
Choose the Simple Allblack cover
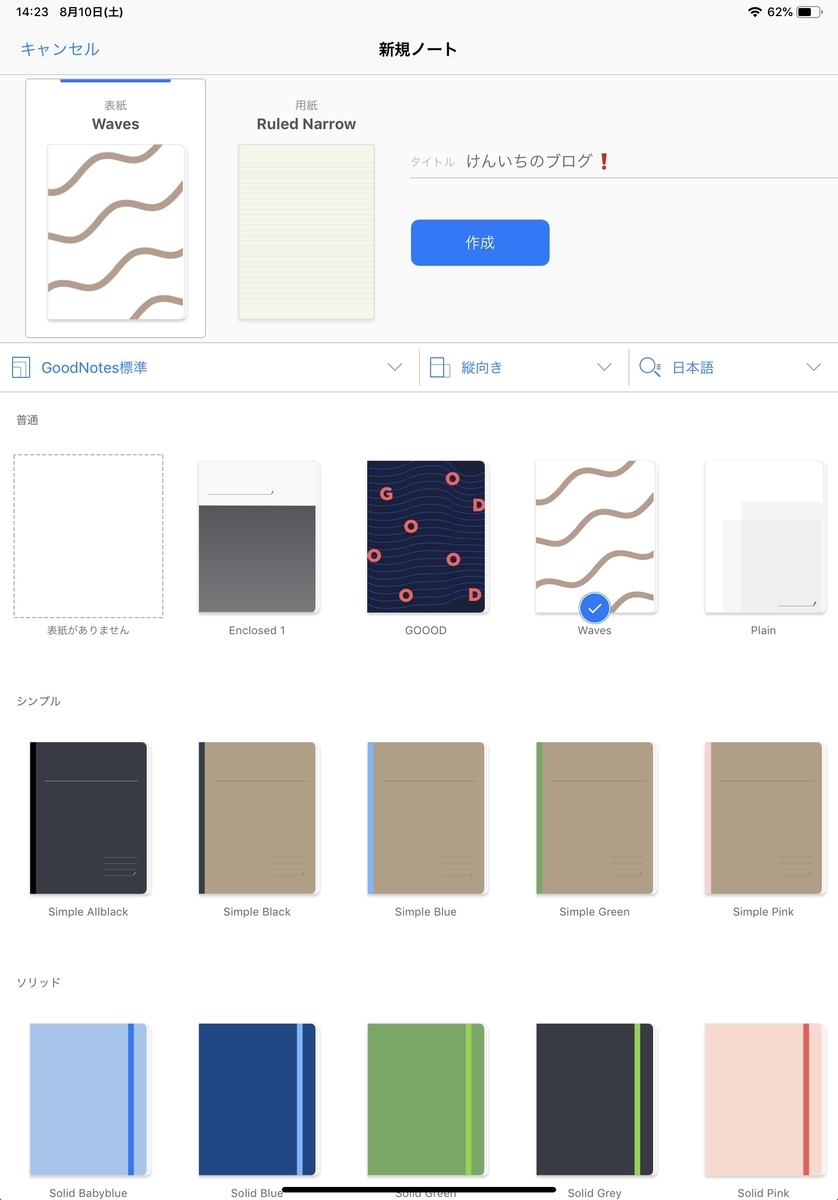click(88, 818)
